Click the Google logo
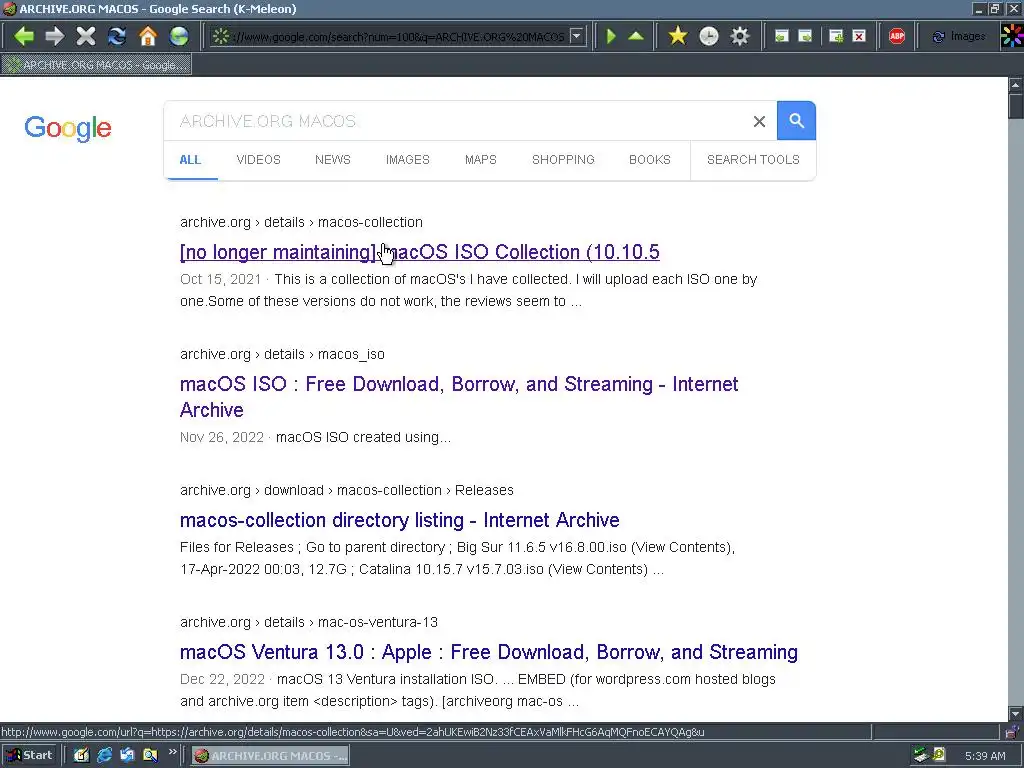The height and width of the screenshot is (768, 1024). [x=68, y=128]
